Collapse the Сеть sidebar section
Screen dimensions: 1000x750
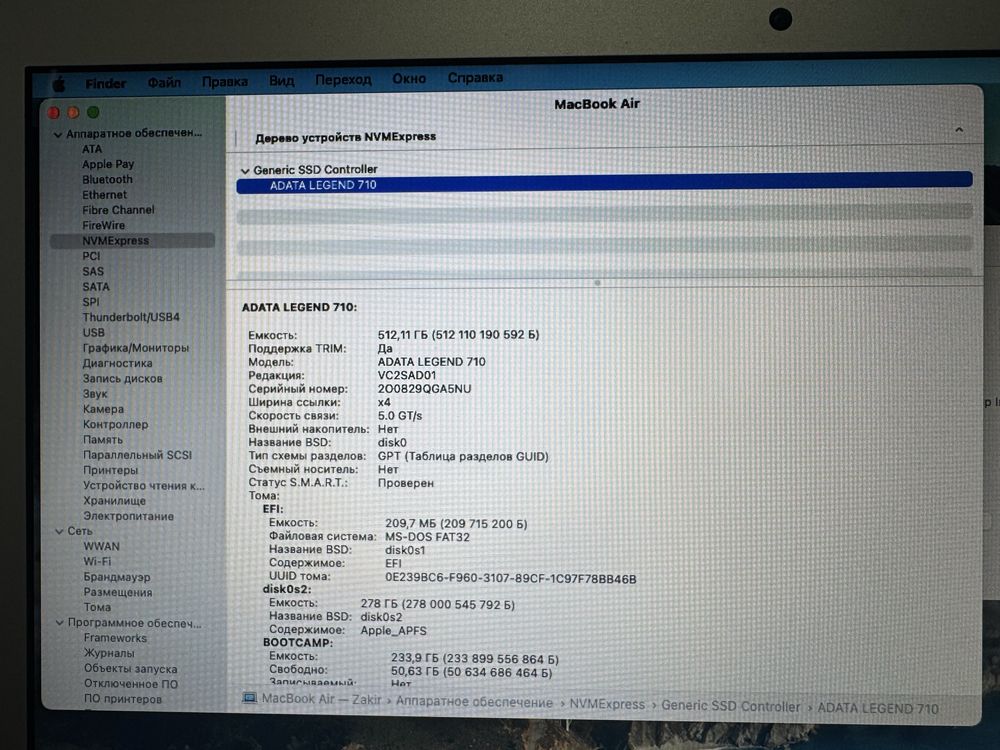[59, 531]
